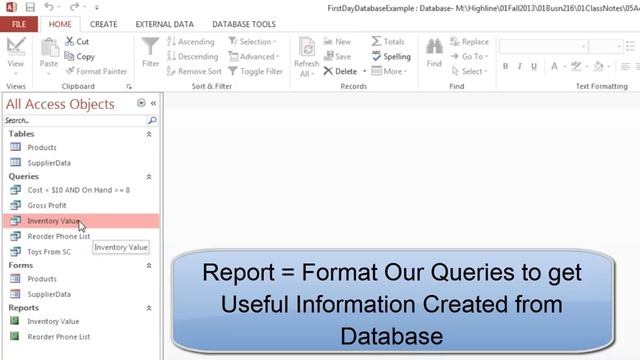
Task: Click Save in Records group
Action: pyautogui.click(x=337, y=56)
